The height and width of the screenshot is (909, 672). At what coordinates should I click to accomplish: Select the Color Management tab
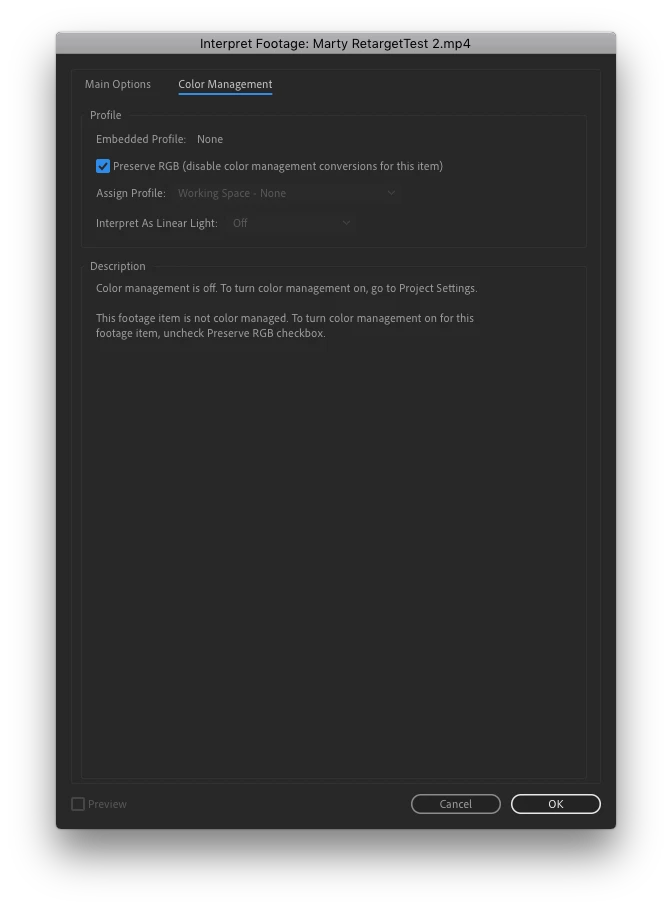(225, 84)
